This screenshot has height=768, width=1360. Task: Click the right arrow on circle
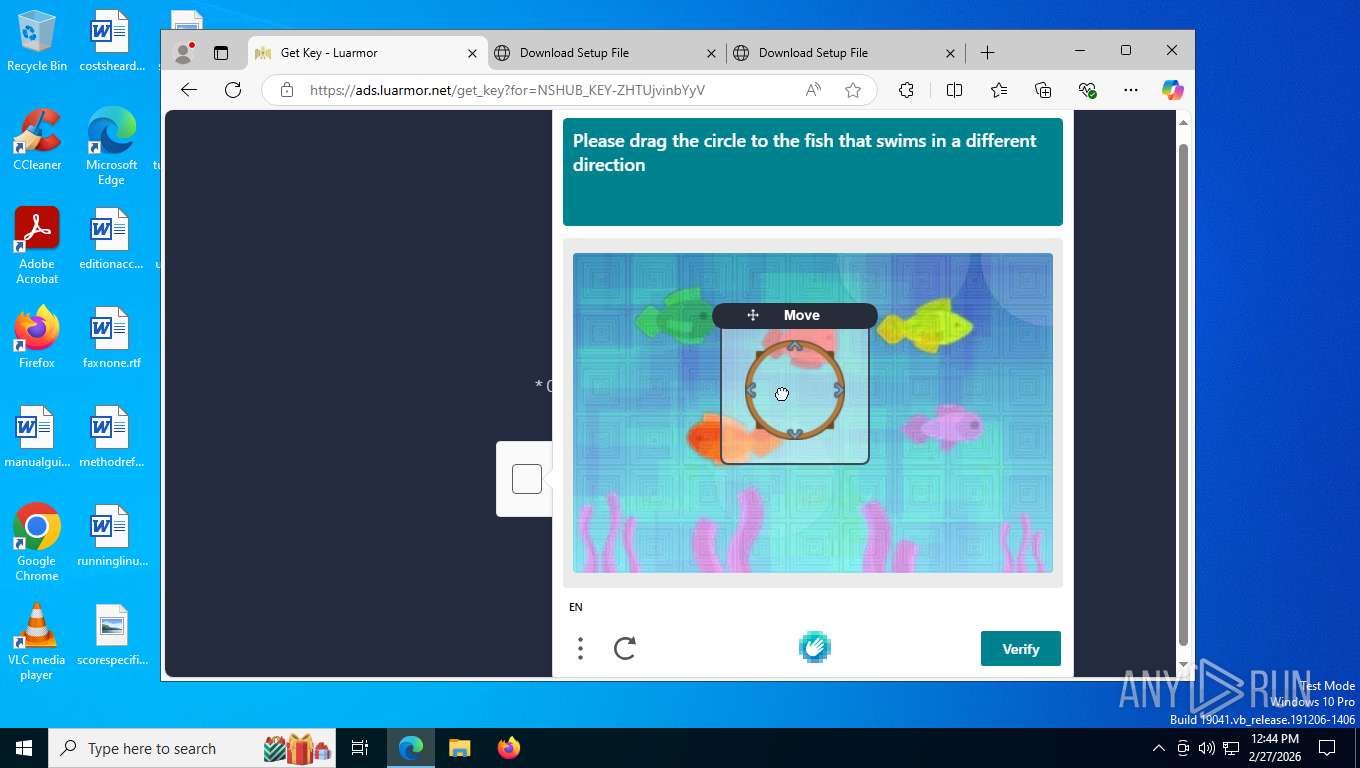[839, 390]
